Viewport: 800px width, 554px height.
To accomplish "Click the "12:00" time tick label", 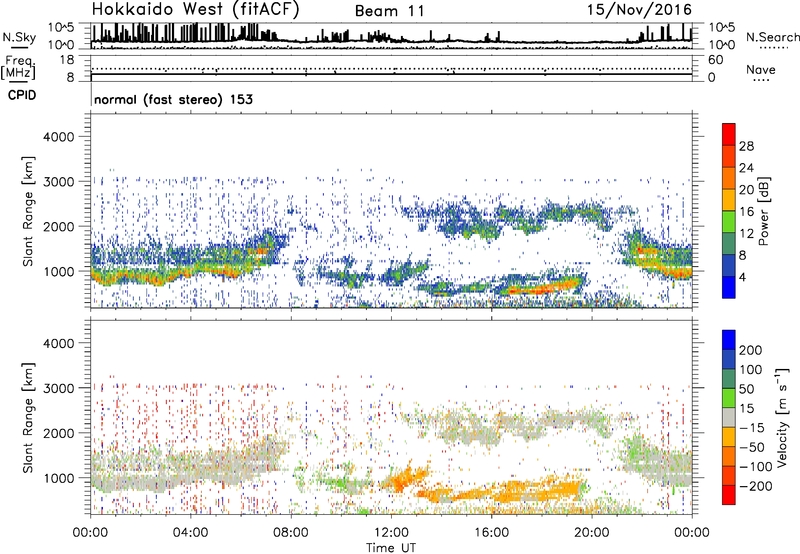I will click(x=391, y=533).
